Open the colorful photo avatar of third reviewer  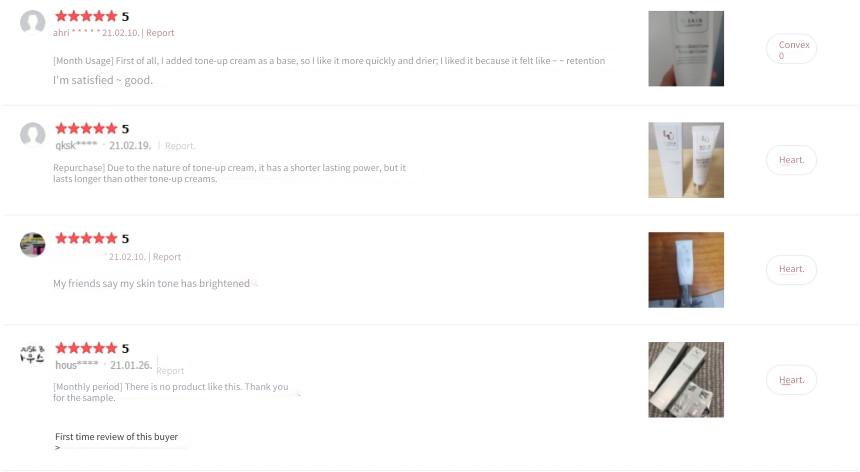tap(32, 244)
